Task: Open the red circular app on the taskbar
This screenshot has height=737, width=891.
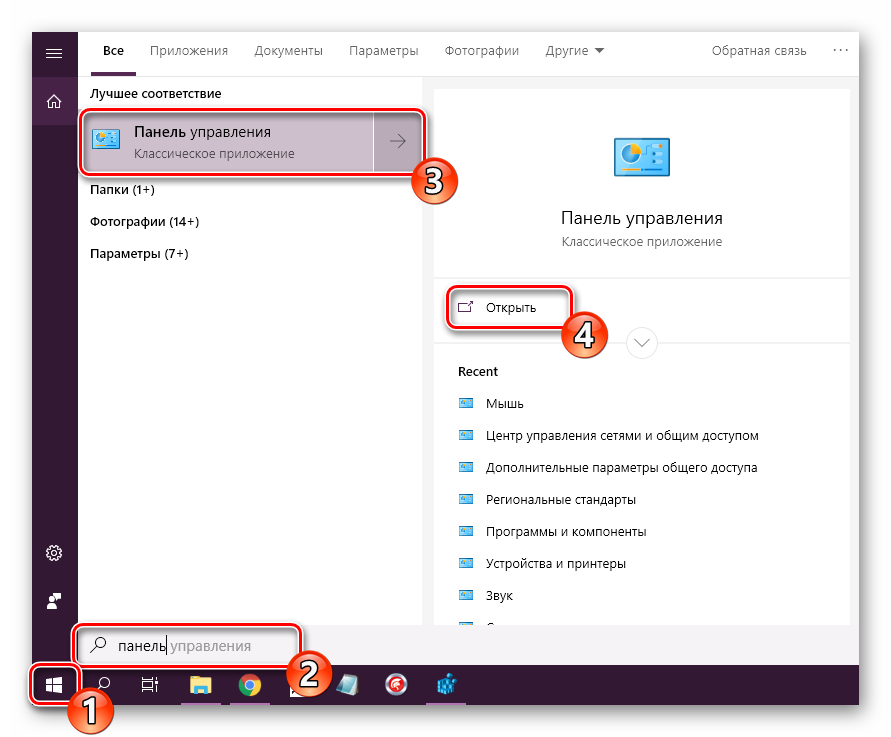Action: (x=396, y=685)
